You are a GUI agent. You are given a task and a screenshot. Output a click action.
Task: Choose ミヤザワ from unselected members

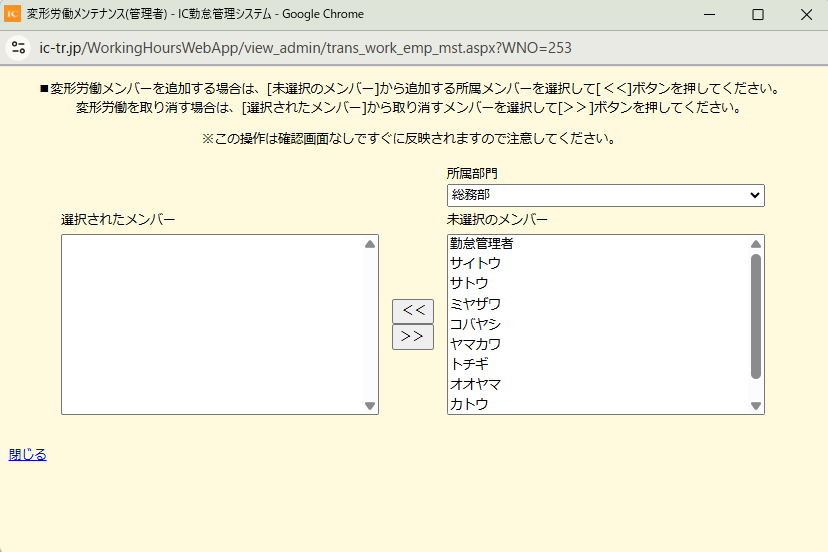[x=475, y=304]
